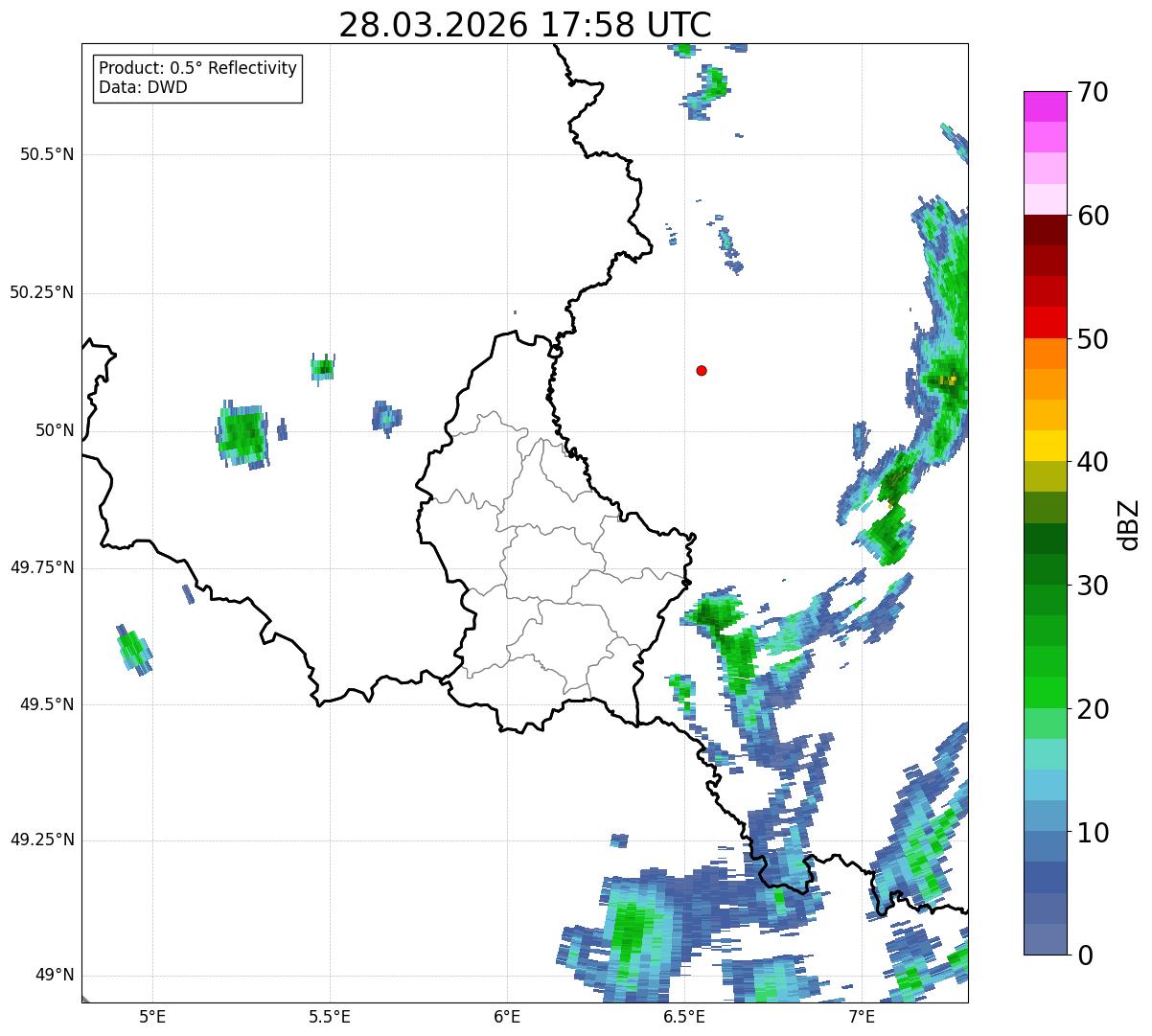Click the 50.25°N latitude label

click(41, 292)
